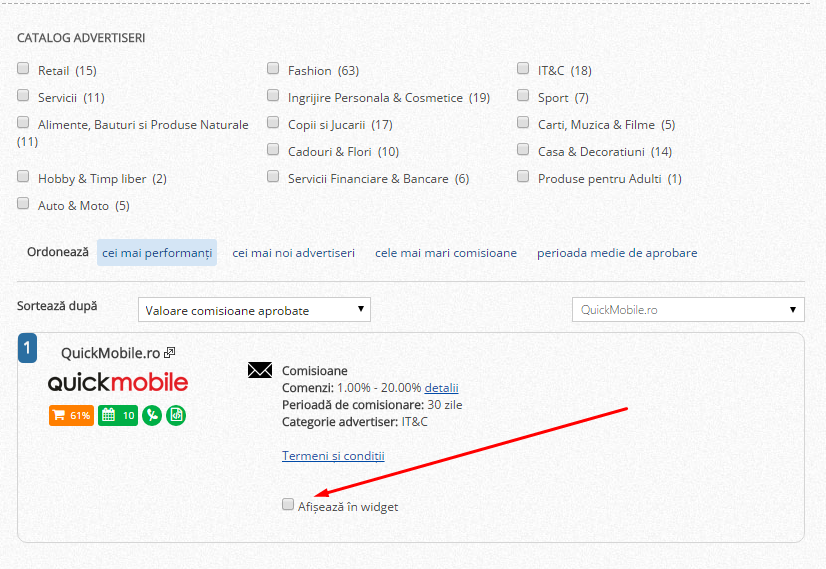Select Ingrijire Personala & Cosmetice checkbox

pos(273,95)
